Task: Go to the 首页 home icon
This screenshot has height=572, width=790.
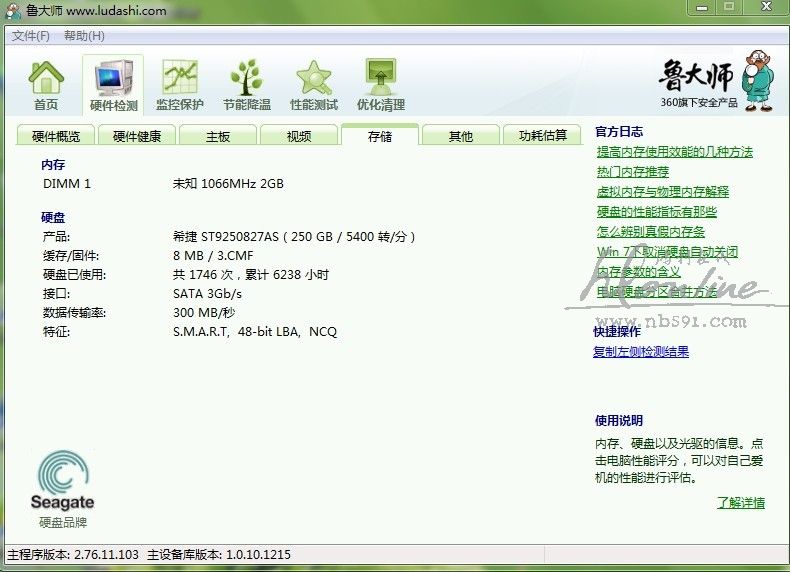Action: tap(46, 85)
